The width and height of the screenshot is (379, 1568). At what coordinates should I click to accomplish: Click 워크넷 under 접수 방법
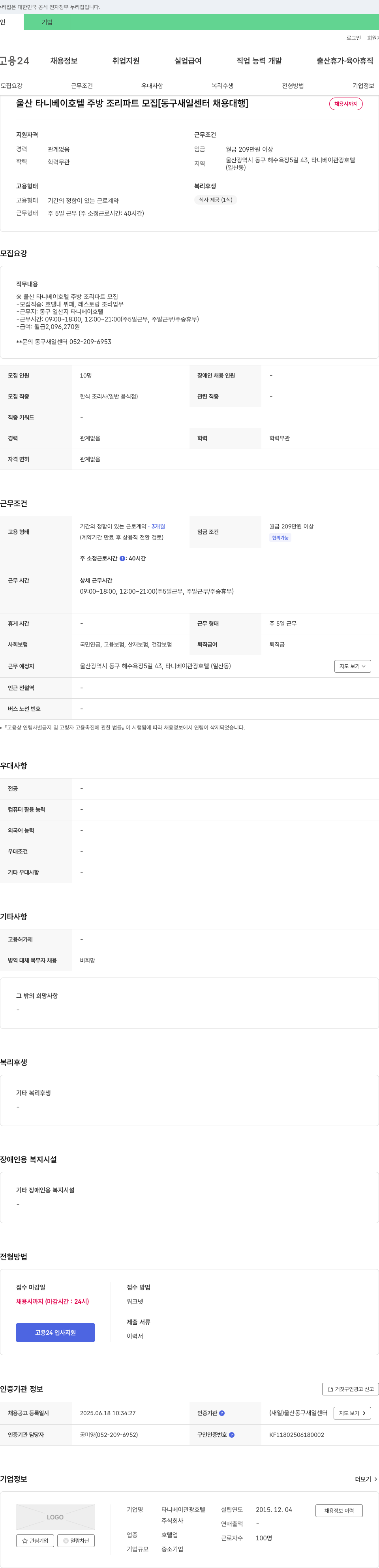pos(135,1301)
